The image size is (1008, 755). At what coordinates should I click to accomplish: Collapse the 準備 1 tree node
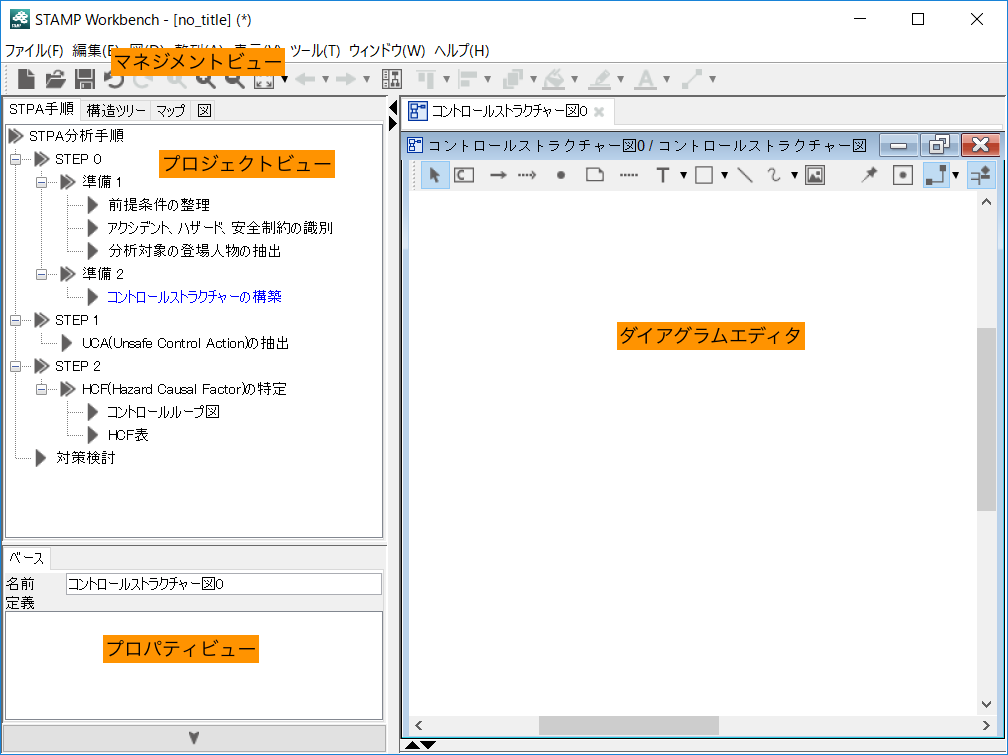pyautogui.click(x=41, y=182)
